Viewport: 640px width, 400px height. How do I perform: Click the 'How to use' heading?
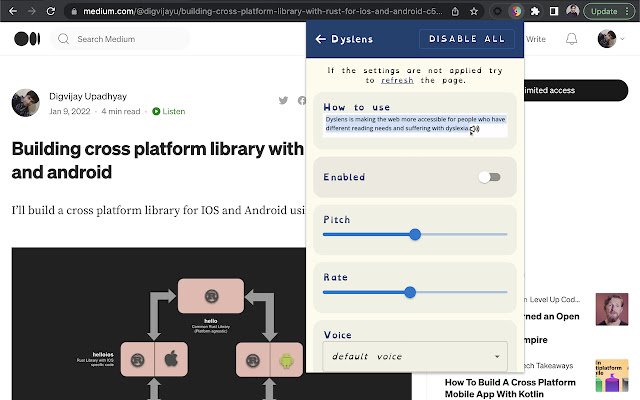pos(357,107)
